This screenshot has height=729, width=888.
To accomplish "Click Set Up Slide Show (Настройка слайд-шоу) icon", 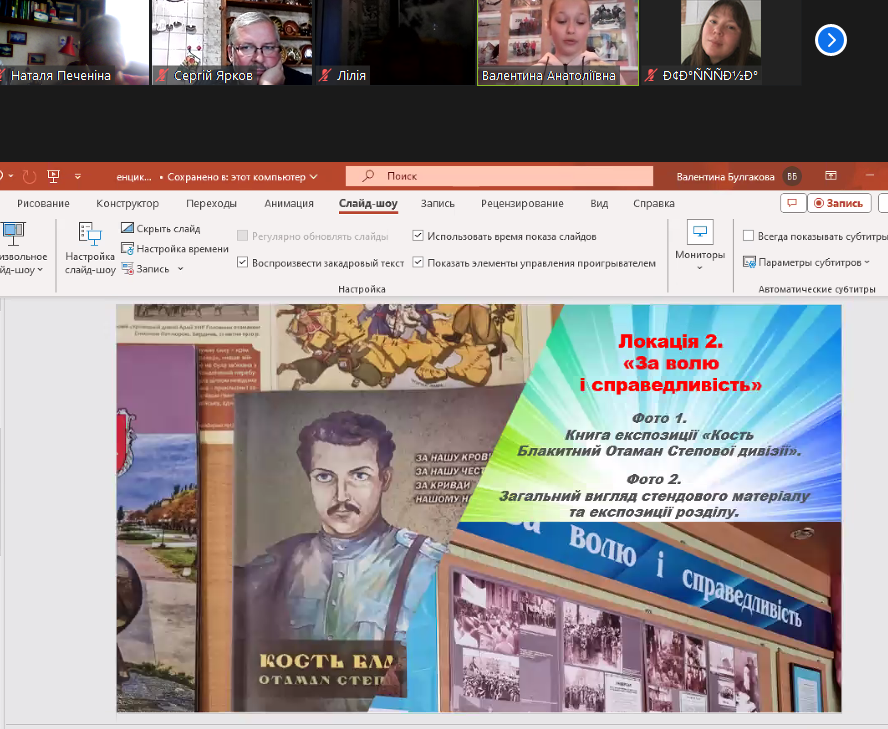I will 90,238.
